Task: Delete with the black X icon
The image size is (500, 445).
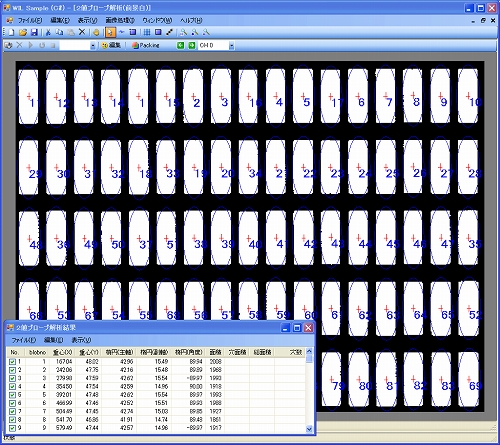Action: point(82,32)
